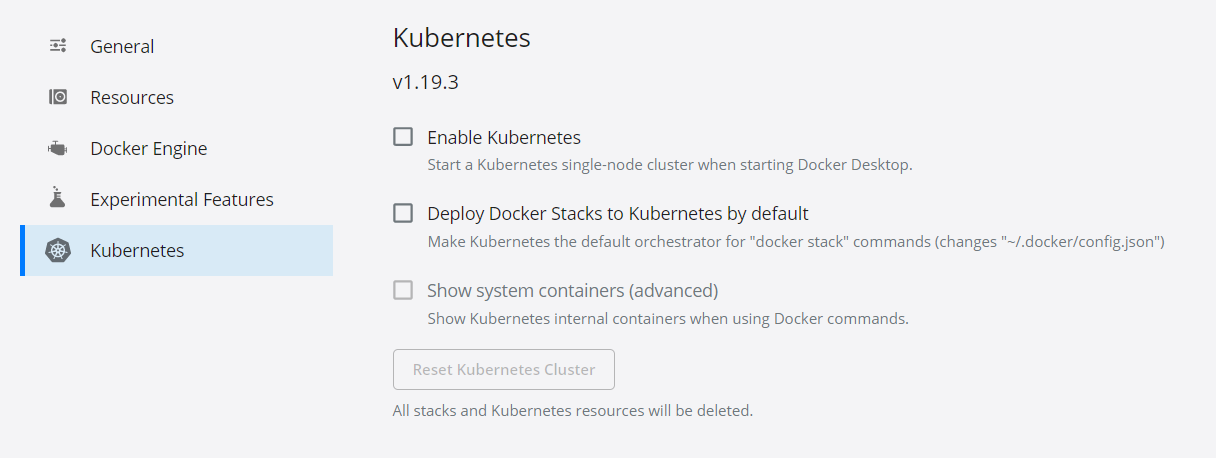
Task: Click the General sliders icon
Action: point(58,46)
